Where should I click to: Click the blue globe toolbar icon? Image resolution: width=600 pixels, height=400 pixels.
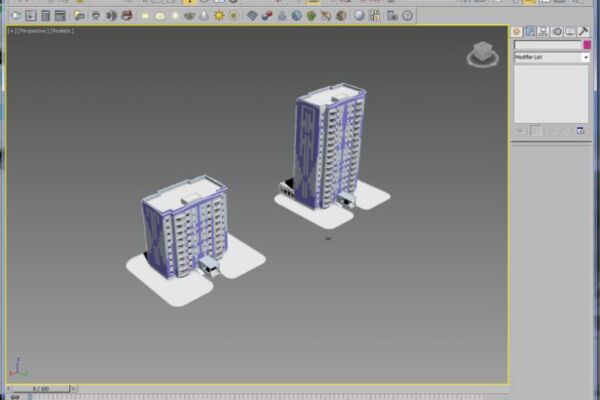click(297, 16)
